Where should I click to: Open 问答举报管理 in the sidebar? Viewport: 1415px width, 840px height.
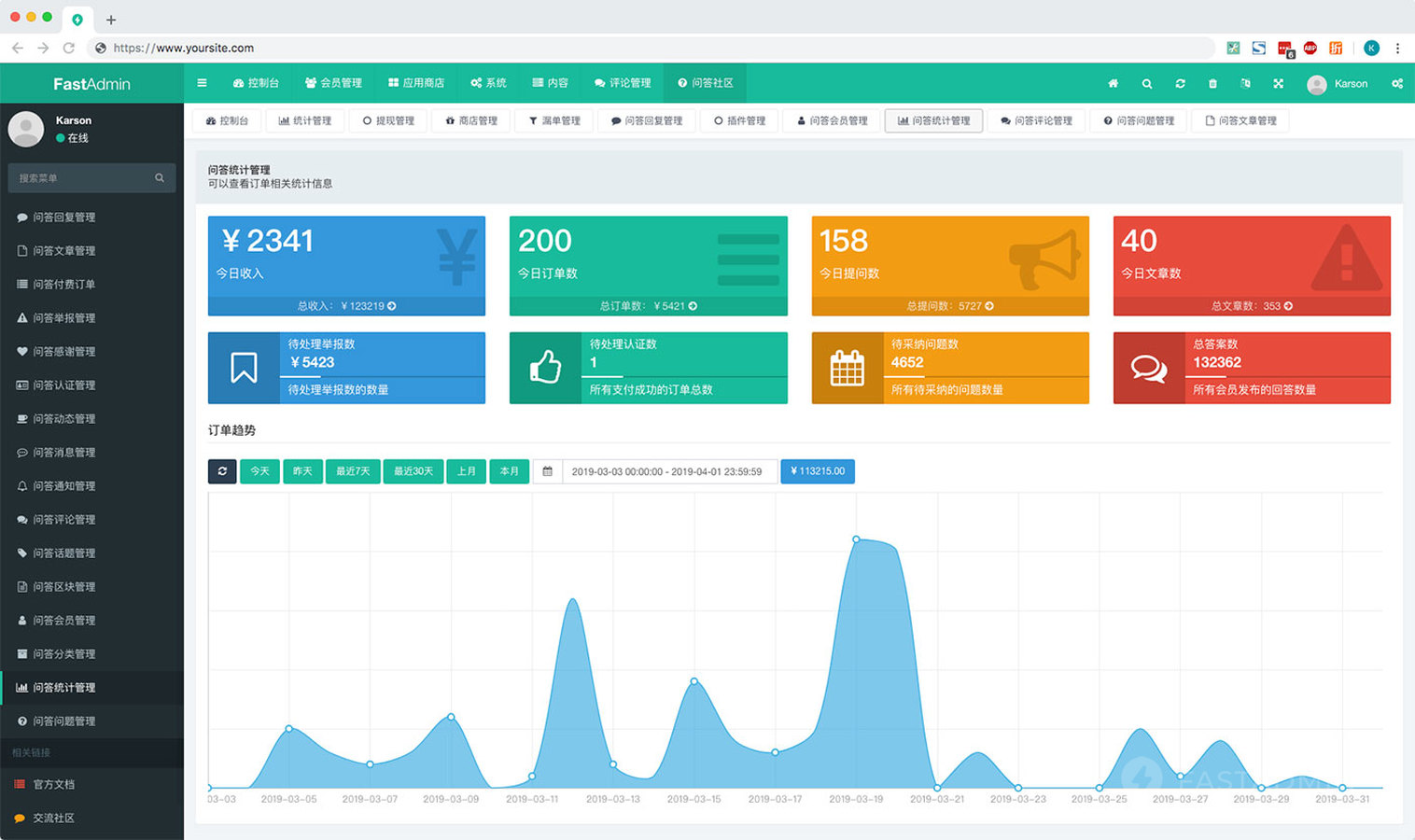tap(63, 318)
